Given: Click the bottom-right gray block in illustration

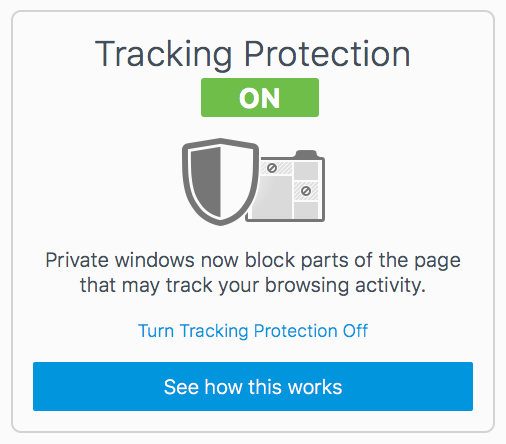Looking at the screenshot, I should pyautogui.click(x=306, y=210).
